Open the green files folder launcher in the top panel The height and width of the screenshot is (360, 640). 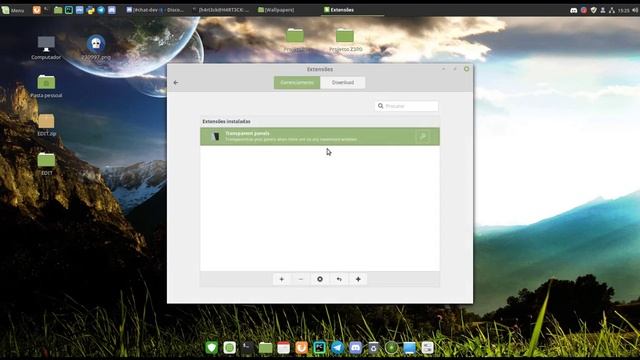(58, 10)
